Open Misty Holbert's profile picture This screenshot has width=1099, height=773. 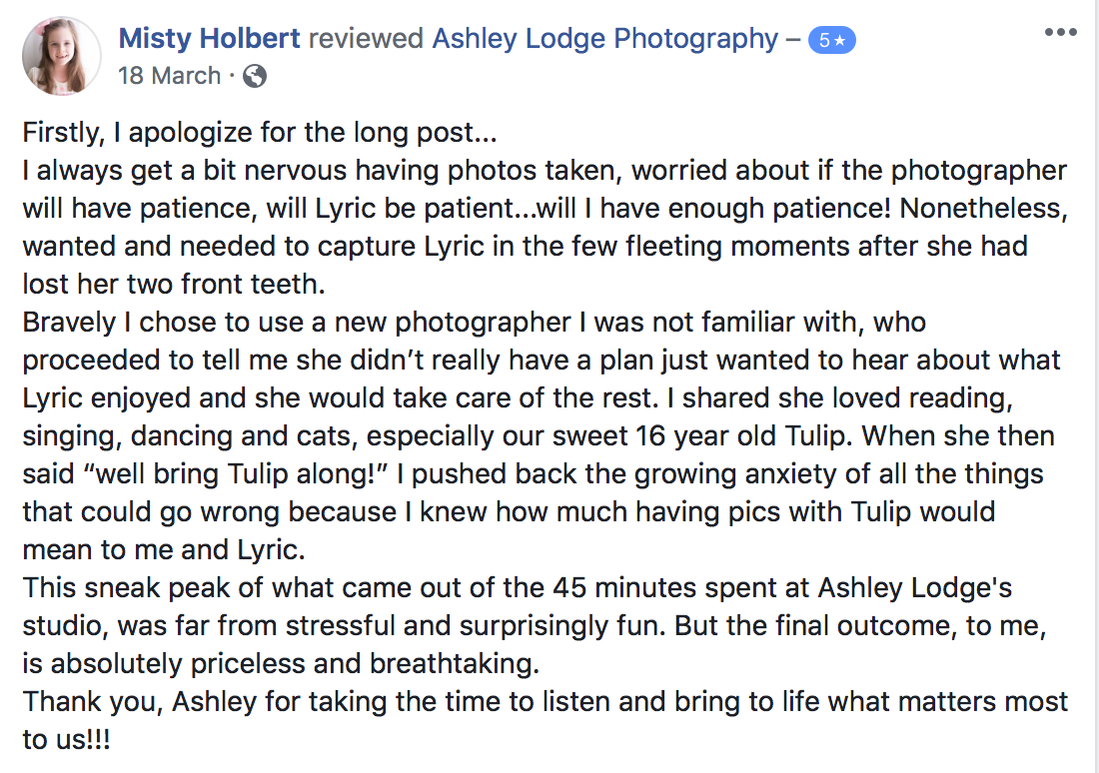click(x=62, y=56)
